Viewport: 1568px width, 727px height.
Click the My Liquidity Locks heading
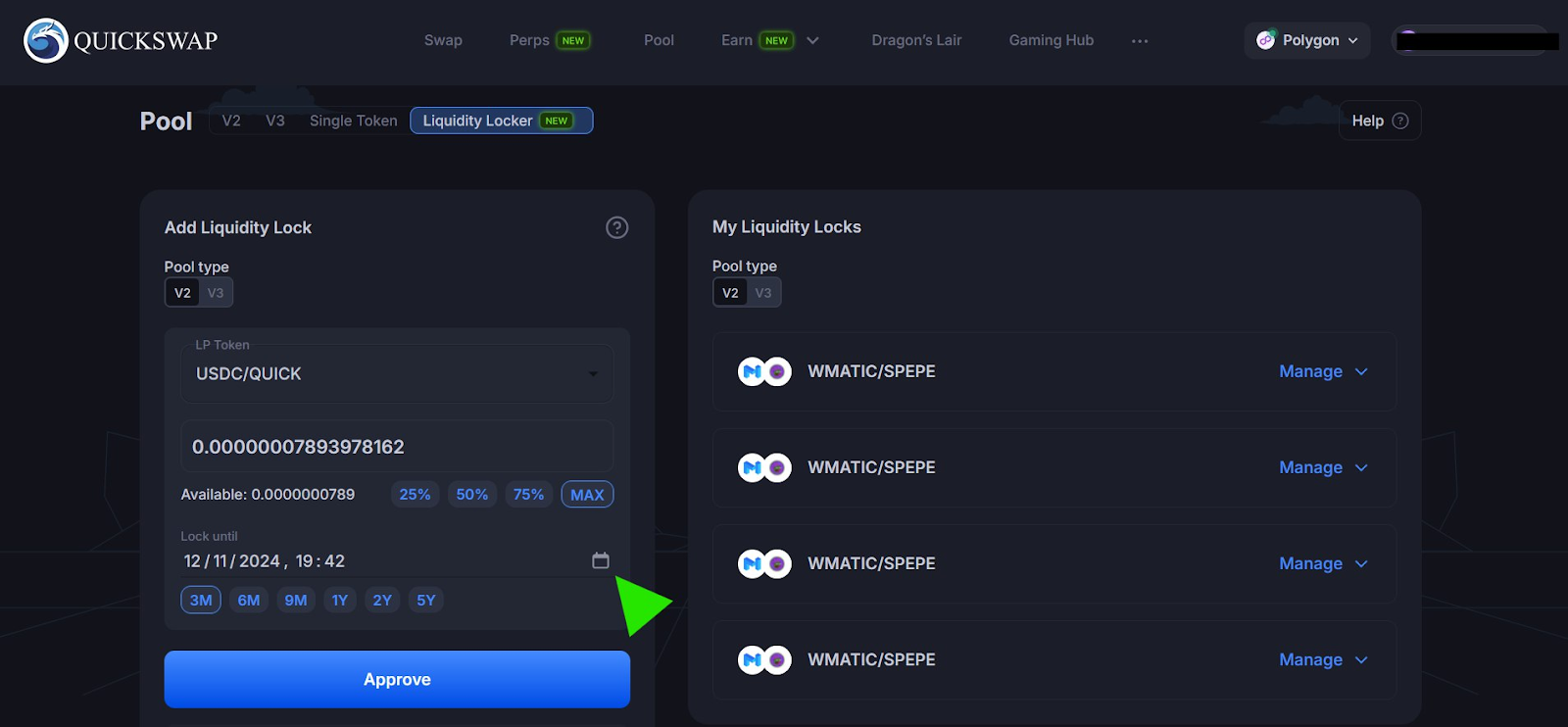(787, 227)
